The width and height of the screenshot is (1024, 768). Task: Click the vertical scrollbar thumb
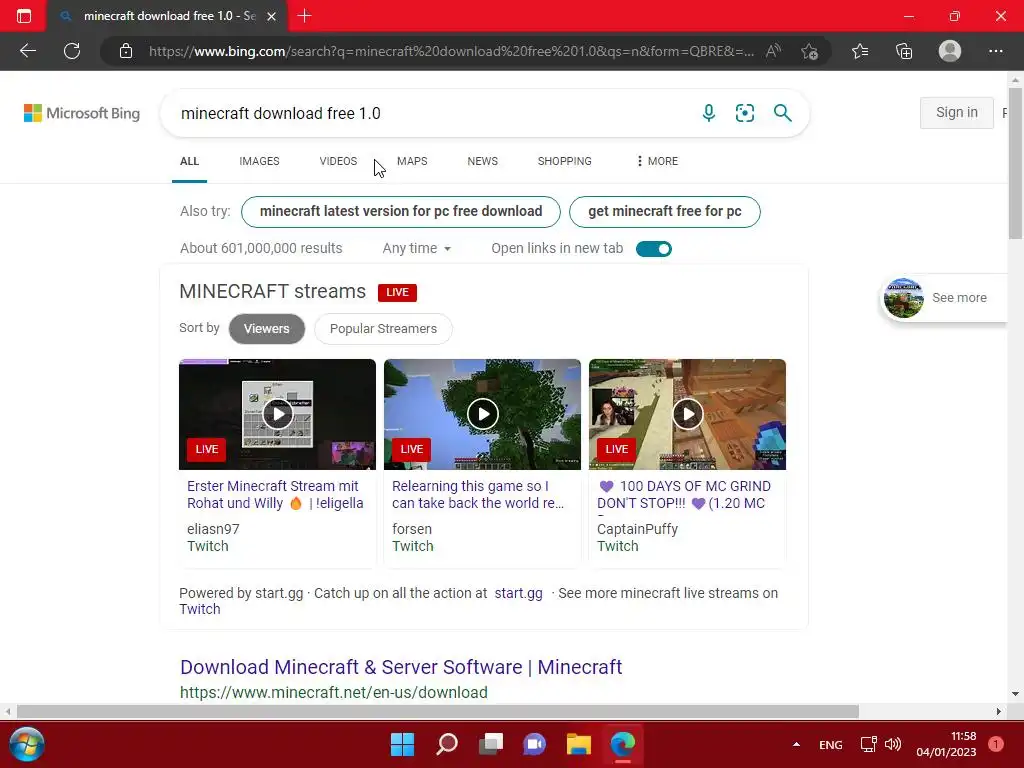click(1015, 163)
